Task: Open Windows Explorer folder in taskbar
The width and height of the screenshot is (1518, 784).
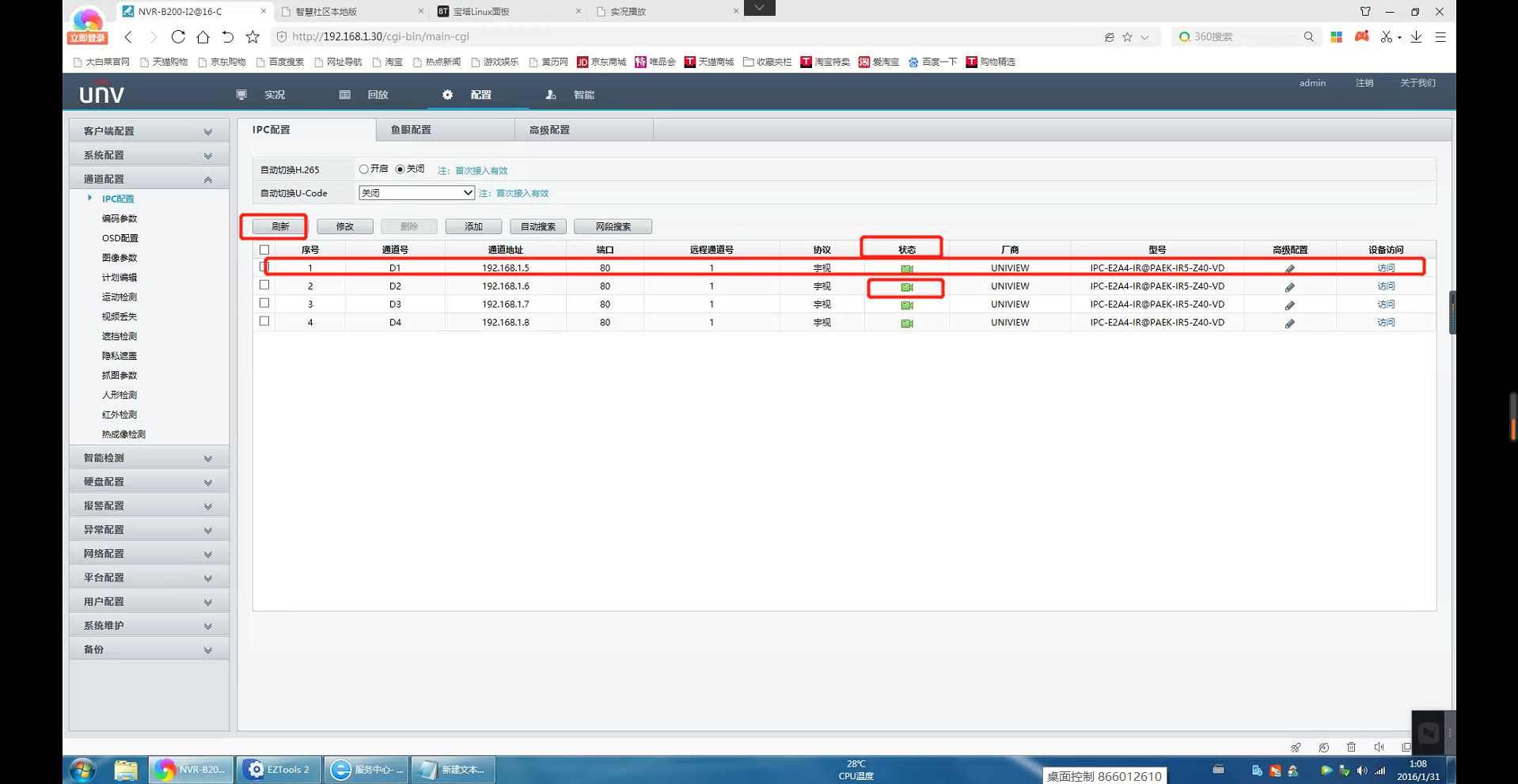Action: click(125, 770)
